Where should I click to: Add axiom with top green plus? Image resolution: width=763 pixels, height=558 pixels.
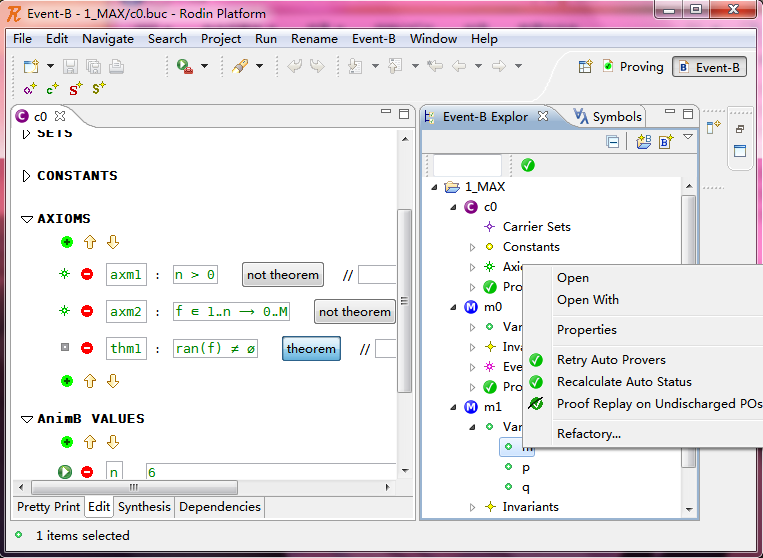67,242
